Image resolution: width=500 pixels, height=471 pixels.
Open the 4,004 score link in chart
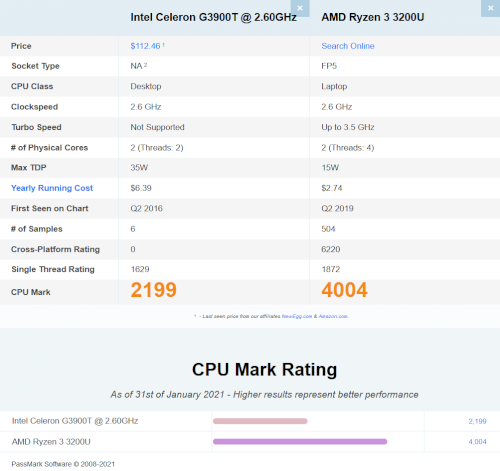(477, 442)
